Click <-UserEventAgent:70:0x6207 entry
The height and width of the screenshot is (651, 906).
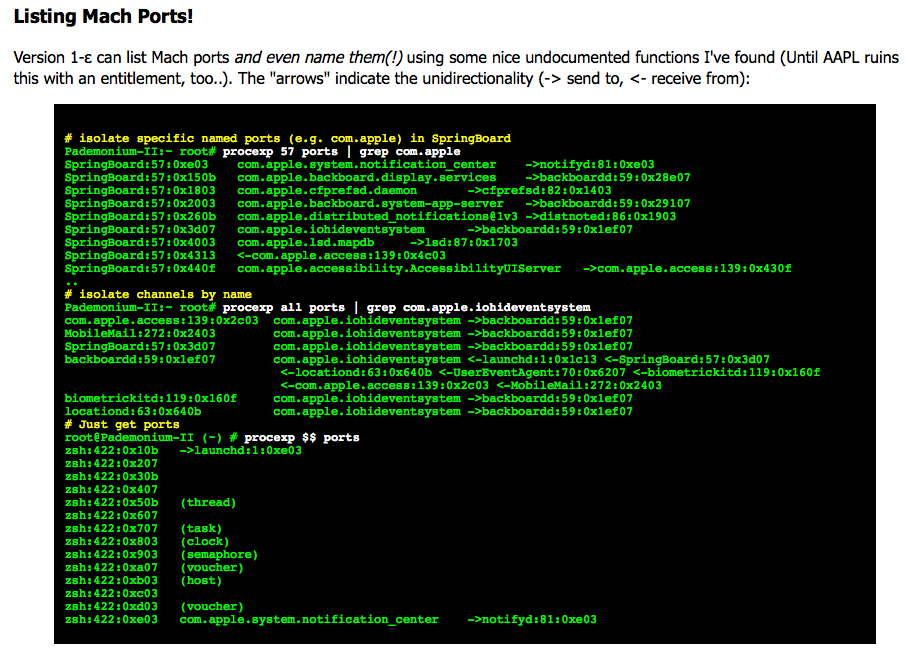(x=532, y=373)
